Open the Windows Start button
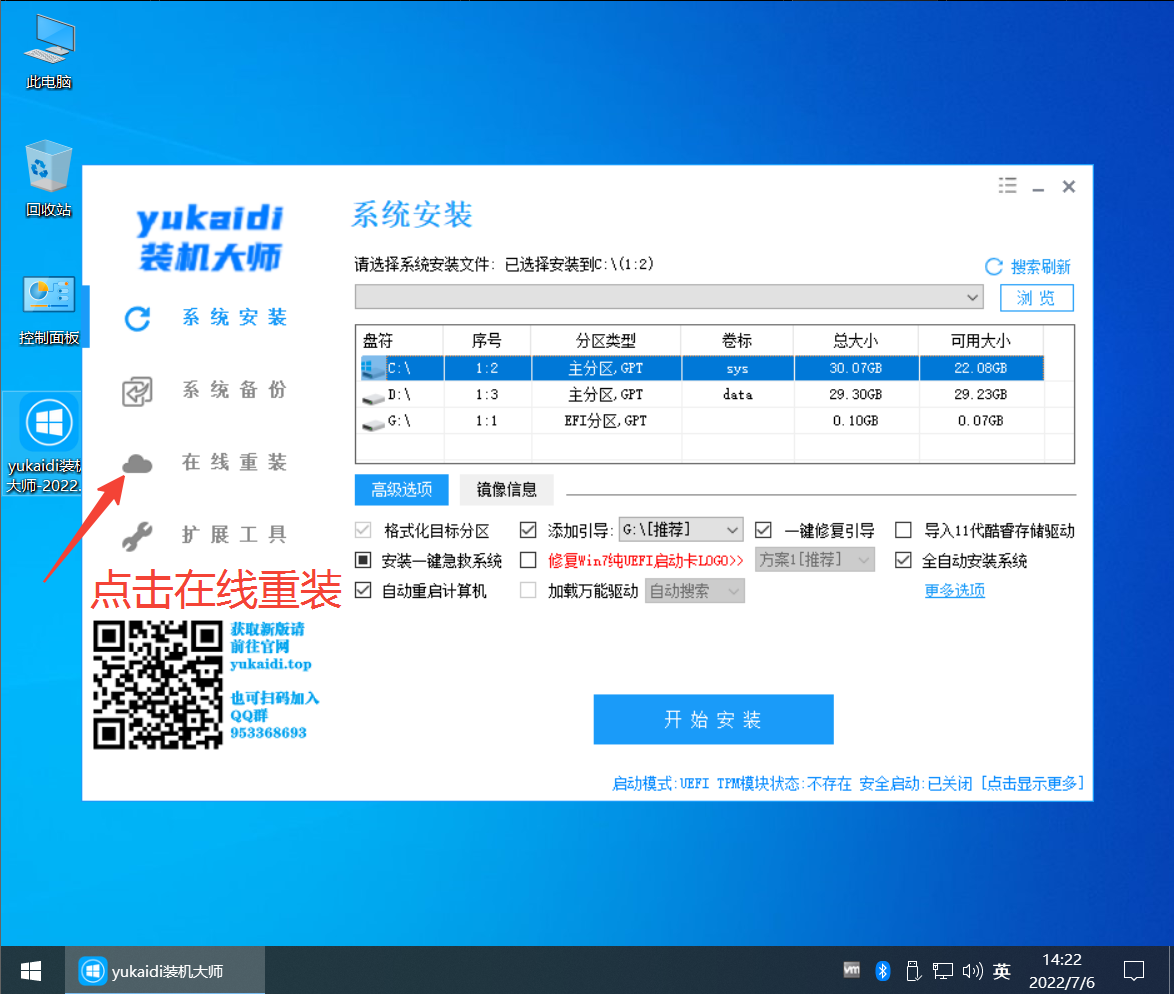Image resolution: width=1174 pixels, height=994 pixels. tap(31, 970)
